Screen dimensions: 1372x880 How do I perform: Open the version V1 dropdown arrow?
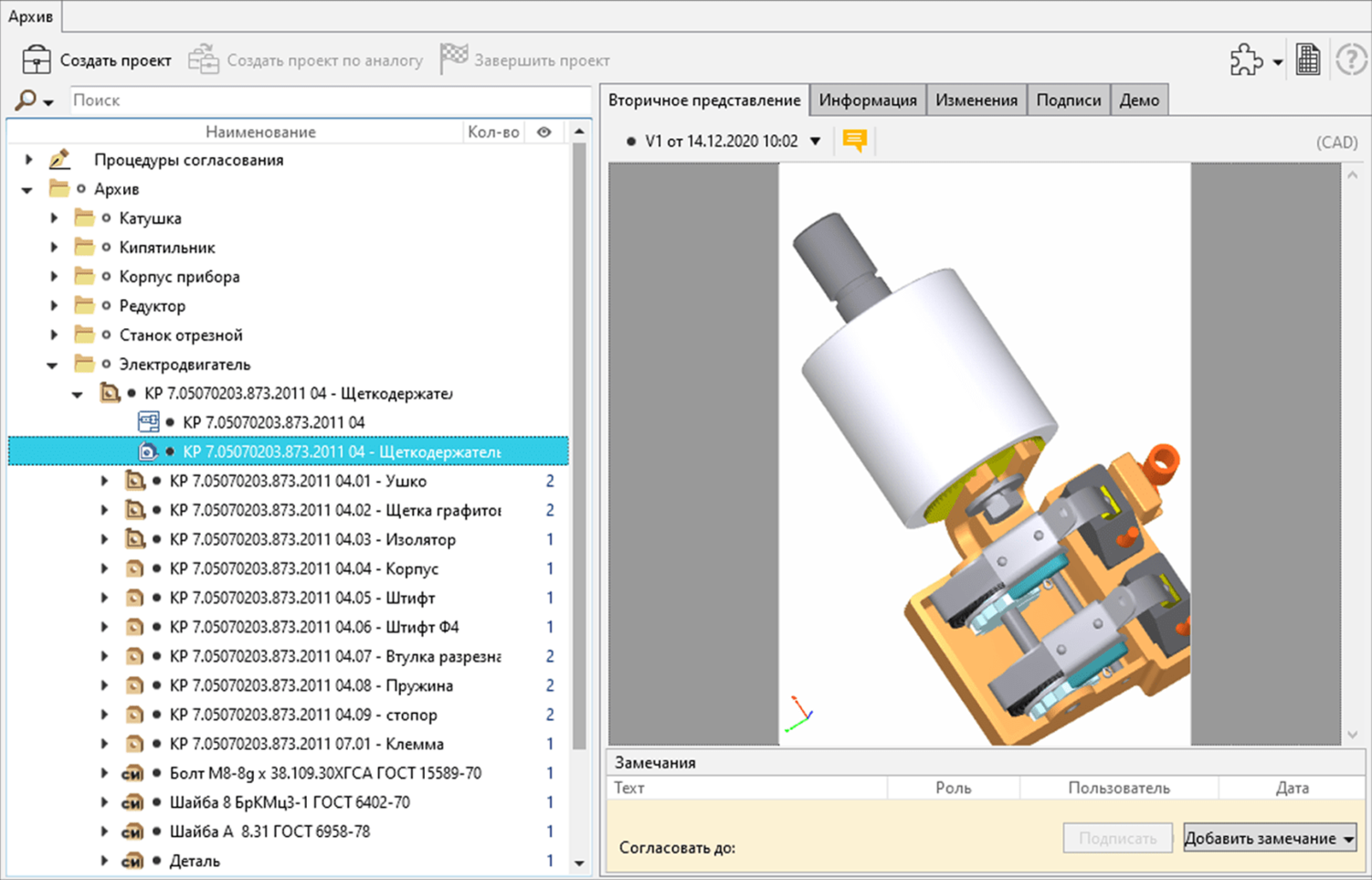point(816,141)
